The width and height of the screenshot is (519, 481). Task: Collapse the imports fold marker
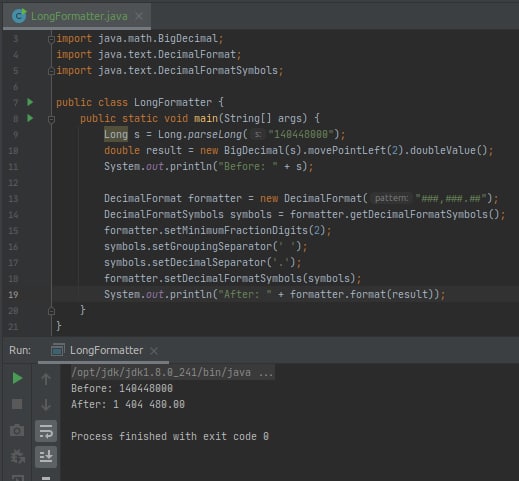[x=51, y=40]
